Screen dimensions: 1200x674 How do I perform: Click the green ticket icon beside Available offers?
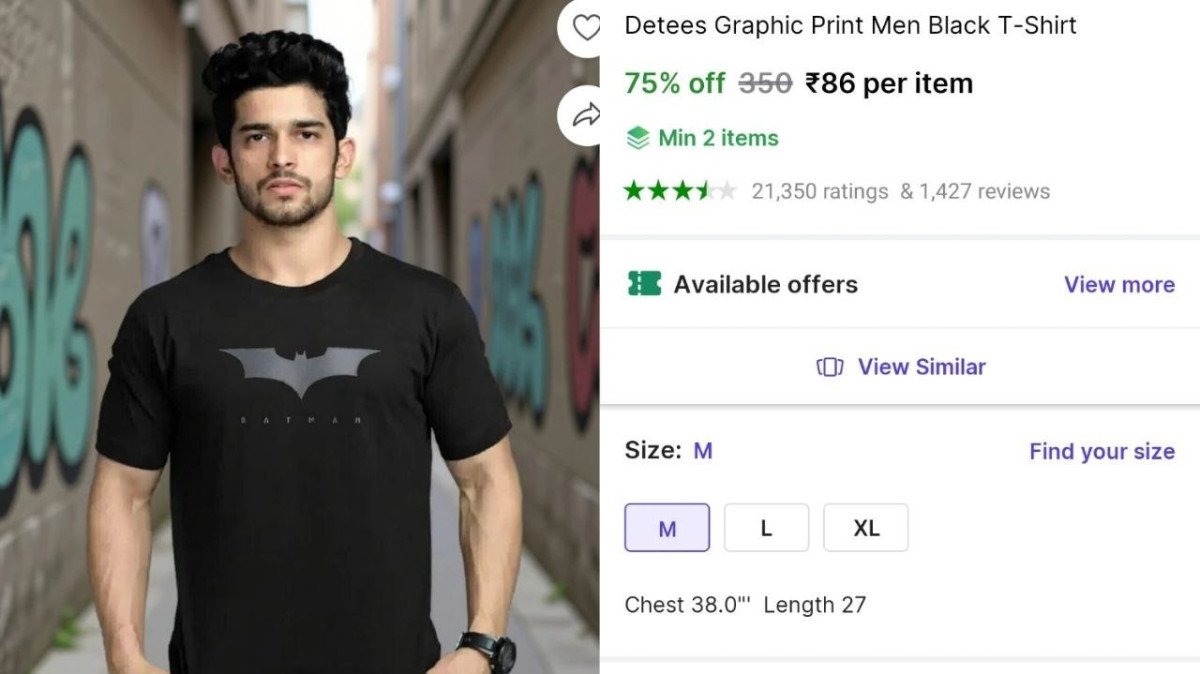coord(645,284)
